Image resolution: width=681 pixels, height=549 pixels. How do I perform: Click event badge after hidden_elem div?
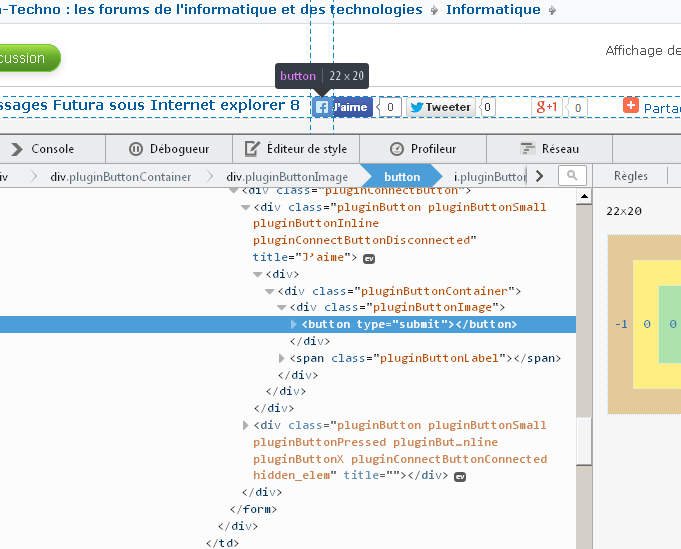tap(460, 477)
